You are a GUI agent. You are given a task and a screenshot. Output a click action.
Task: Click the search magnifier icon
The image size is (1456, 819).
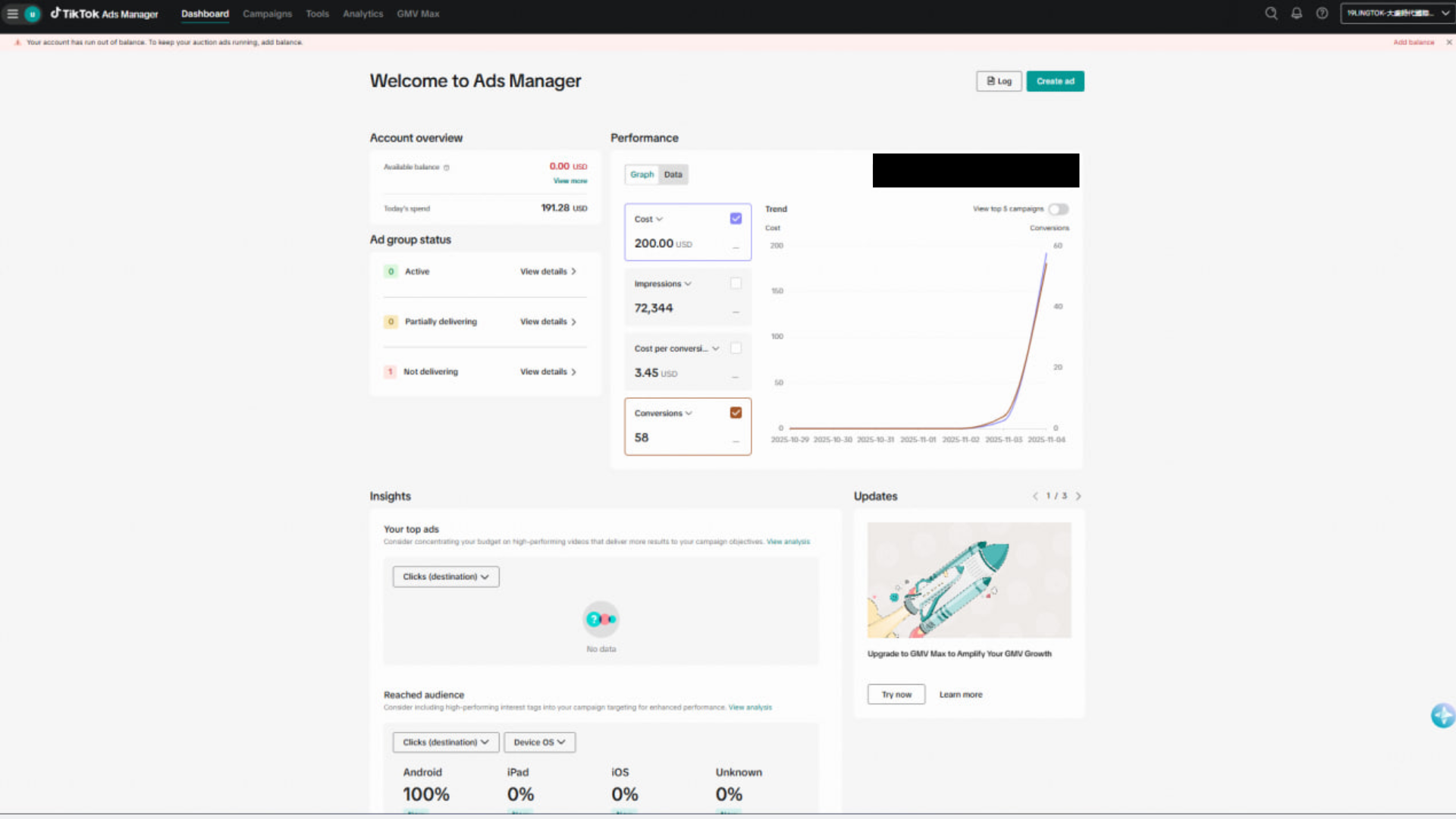coord(1271,14)
